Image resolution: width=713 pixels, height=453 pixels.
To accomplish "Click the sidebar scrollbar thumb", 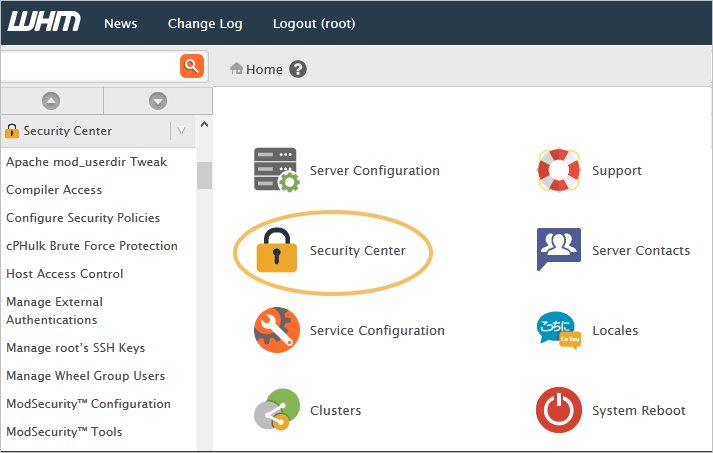I will pyautogui.click(x=205, y=175).
